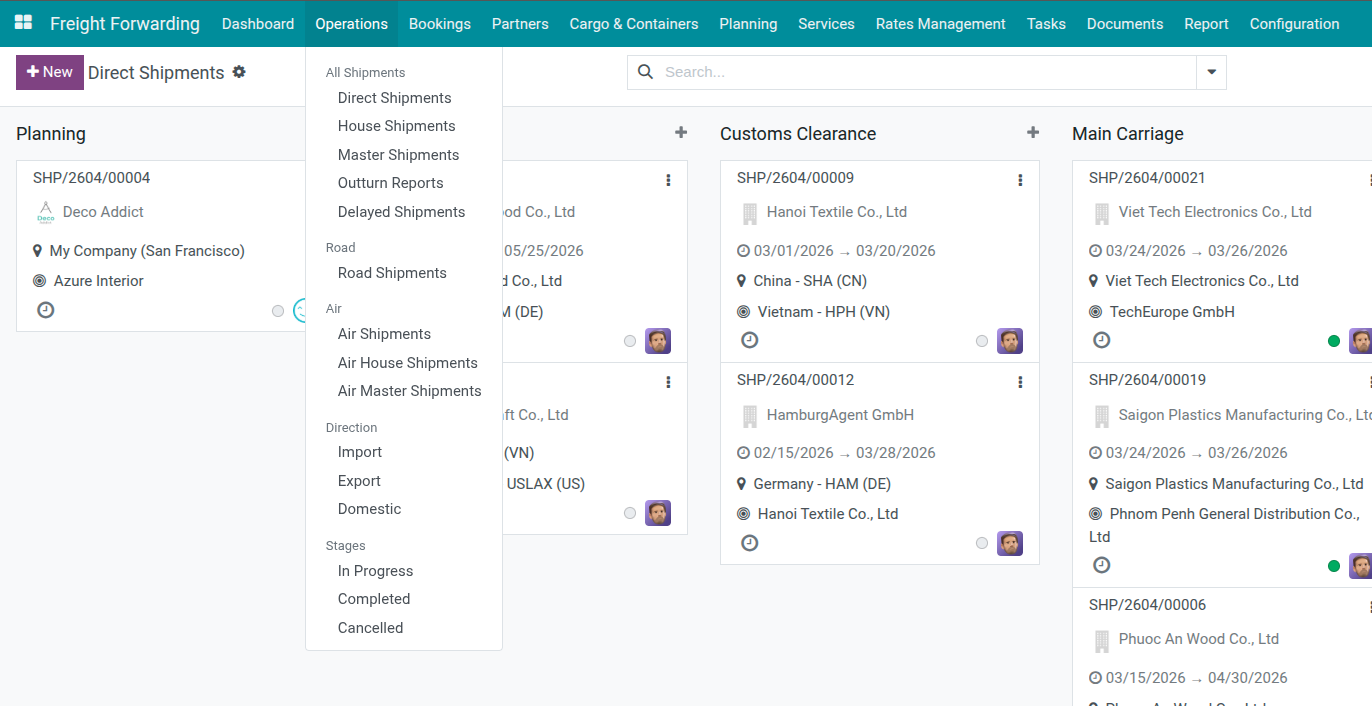Click activity clock on SHP/2604/00021 card
Screen dimensions: 1372x706
pos(1101,340)
